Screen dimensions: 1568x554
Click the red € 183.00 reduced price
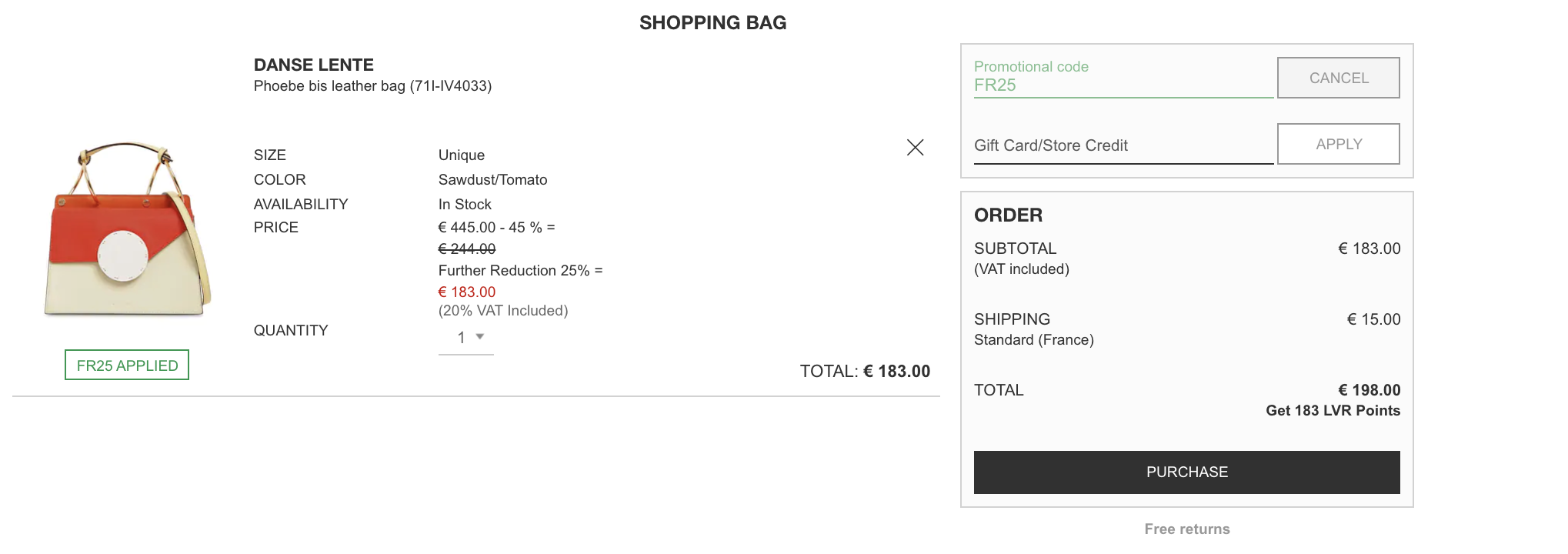pyautogui.click(x=467, y=292)
